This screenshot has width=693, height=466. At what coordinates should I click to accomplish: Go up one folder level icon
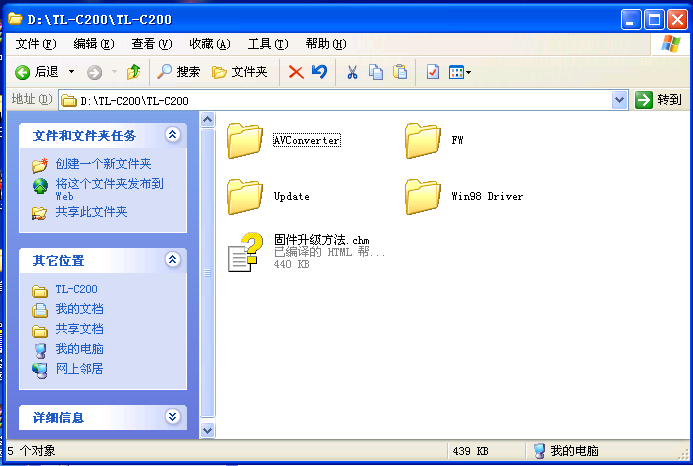pos(133,72)
